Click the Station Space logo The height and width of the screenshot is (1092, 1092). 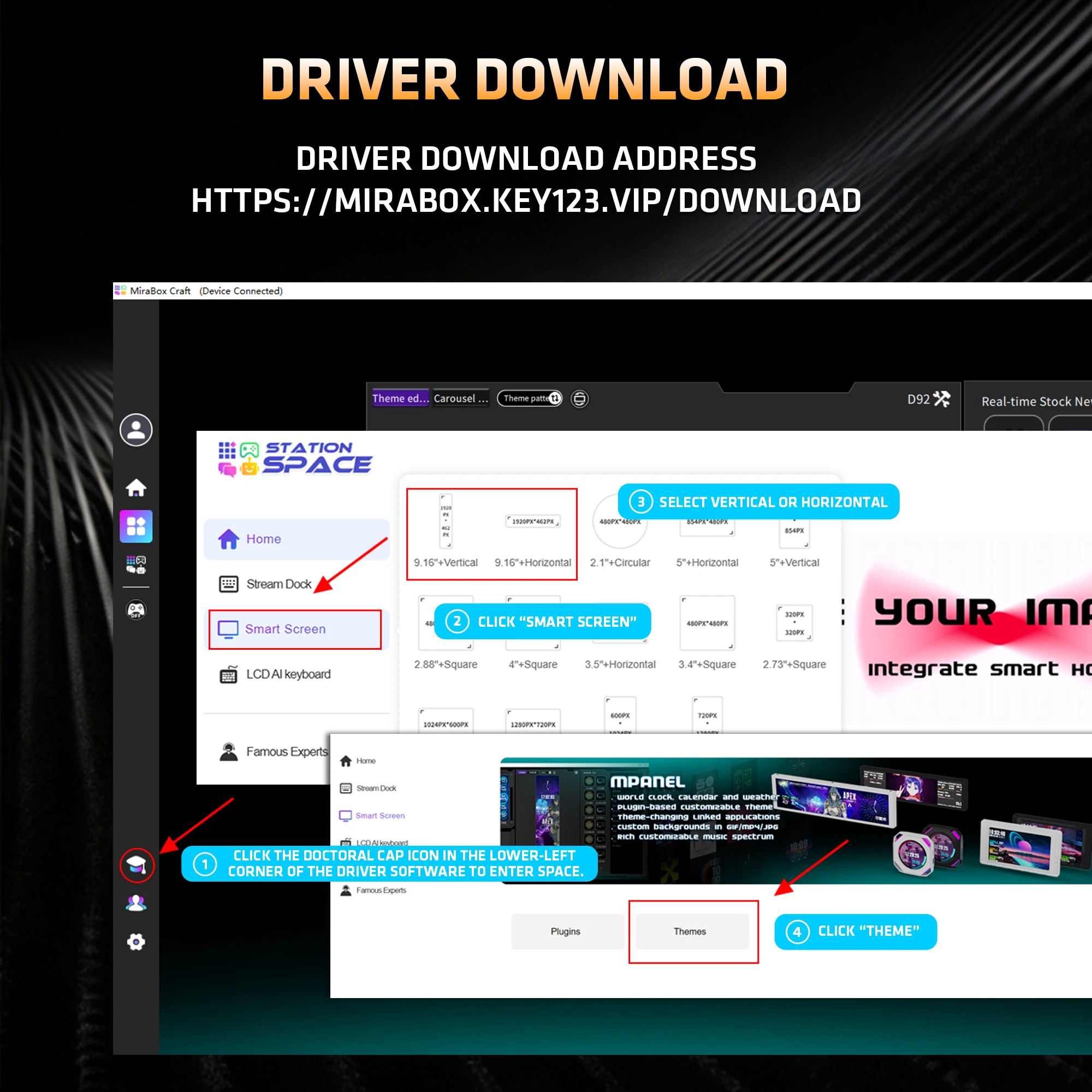point(294,459)
